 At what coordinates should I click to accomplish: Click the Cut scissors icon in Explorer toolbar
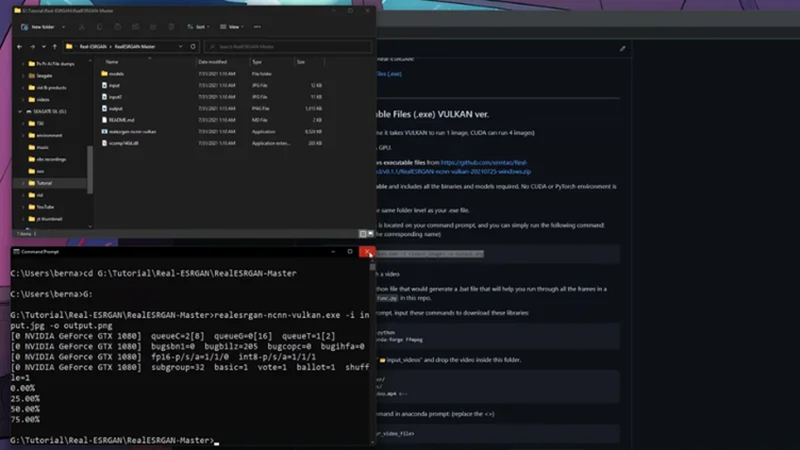click(82, 27)
